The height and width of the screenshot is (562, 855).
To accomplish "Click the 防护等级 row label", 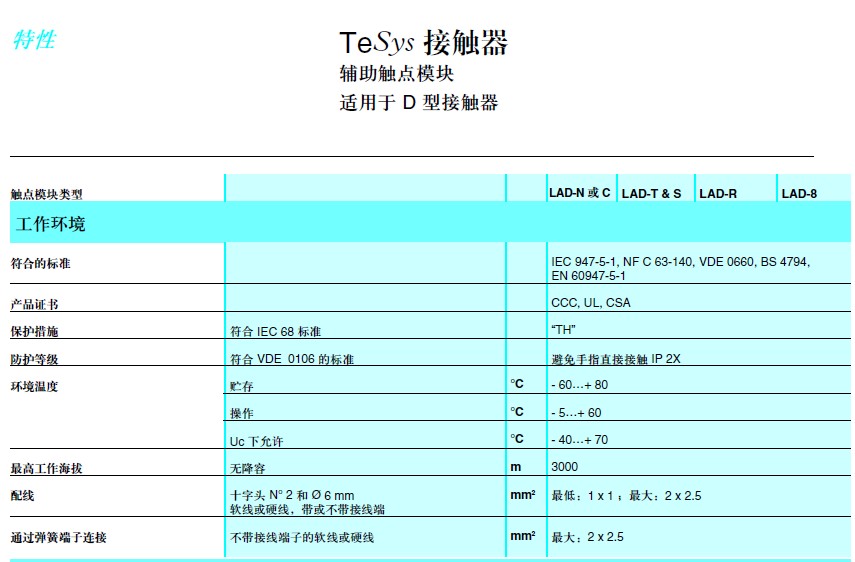I will (34, 359).
